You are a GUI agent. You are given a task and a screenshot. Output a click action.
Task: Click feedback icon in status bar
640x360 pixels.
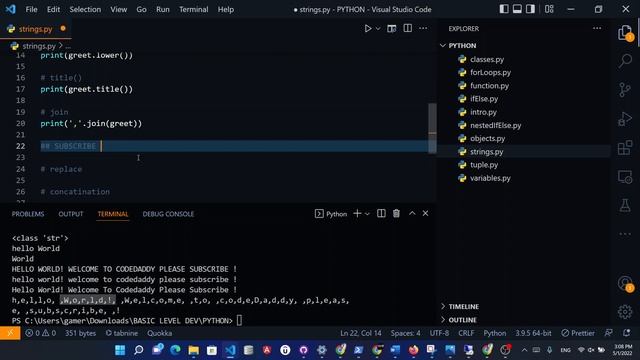[608, 333]
